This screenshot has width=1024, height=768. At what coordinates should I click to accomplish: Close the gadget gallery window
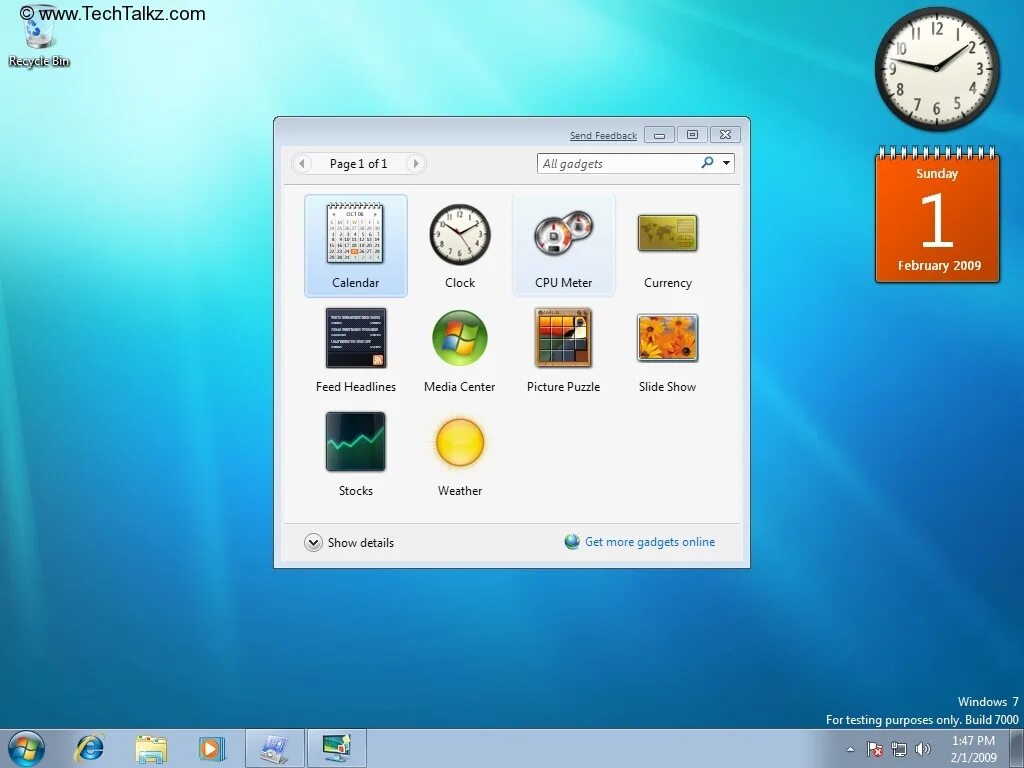[725, 135]
